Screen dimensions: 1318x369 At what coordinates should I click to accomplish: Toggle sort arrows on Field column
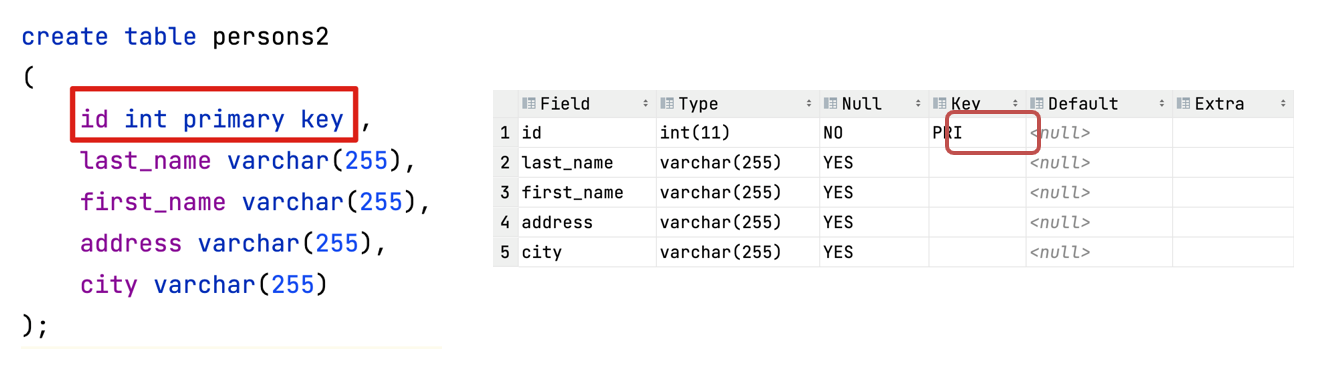click(x=646, y=104)
